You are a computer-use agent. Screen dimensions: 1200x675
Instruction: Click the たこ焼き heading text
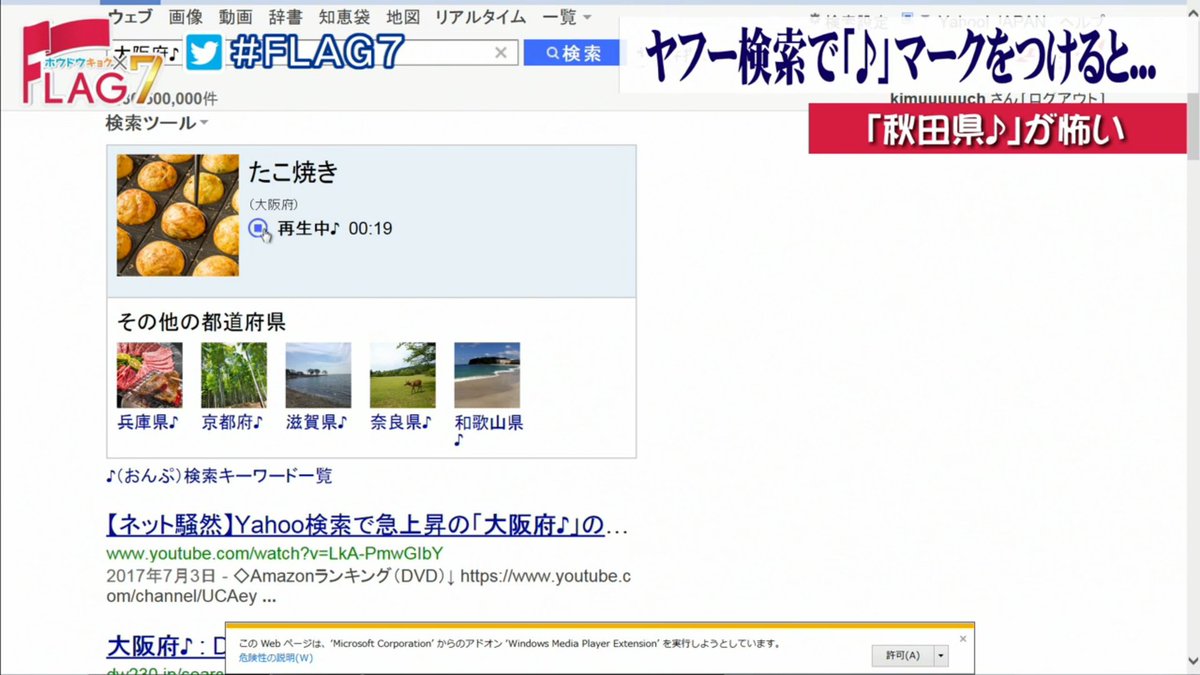click(x=294, y=172)
